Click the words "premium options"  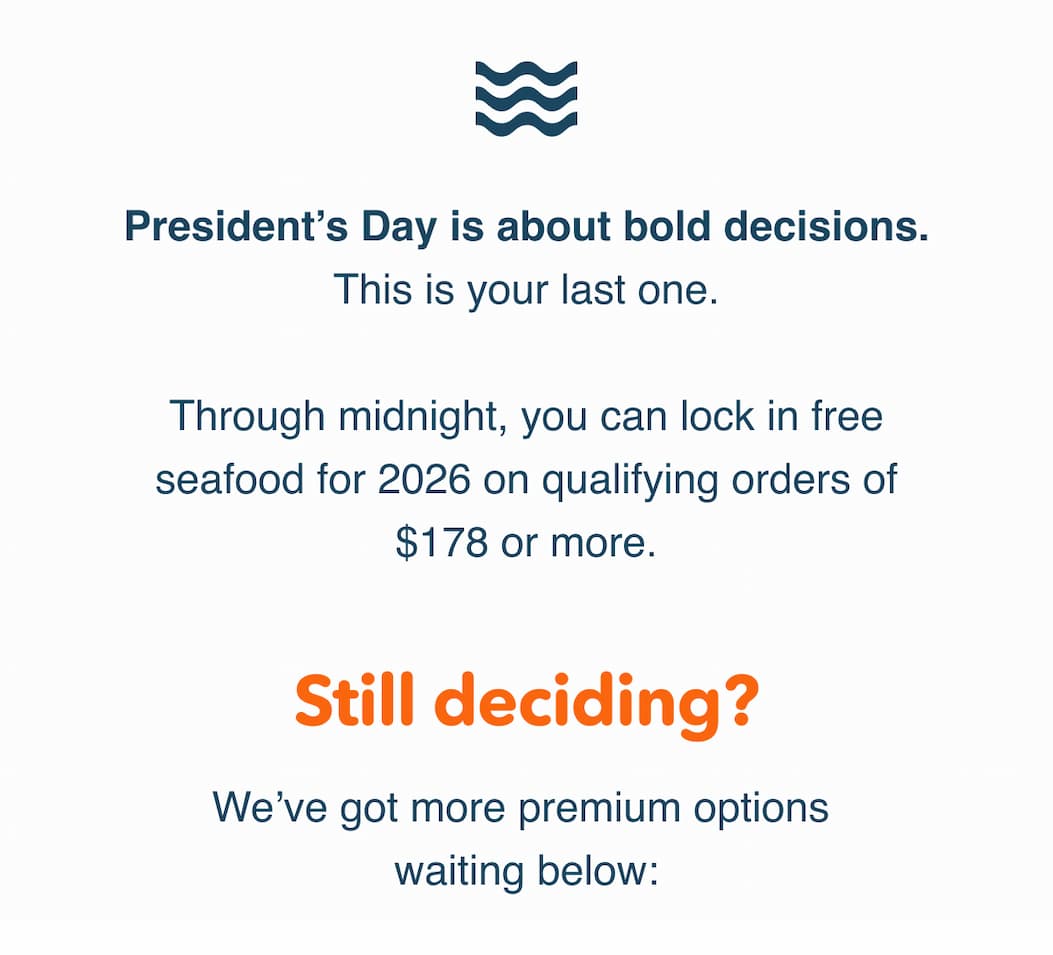673,807
